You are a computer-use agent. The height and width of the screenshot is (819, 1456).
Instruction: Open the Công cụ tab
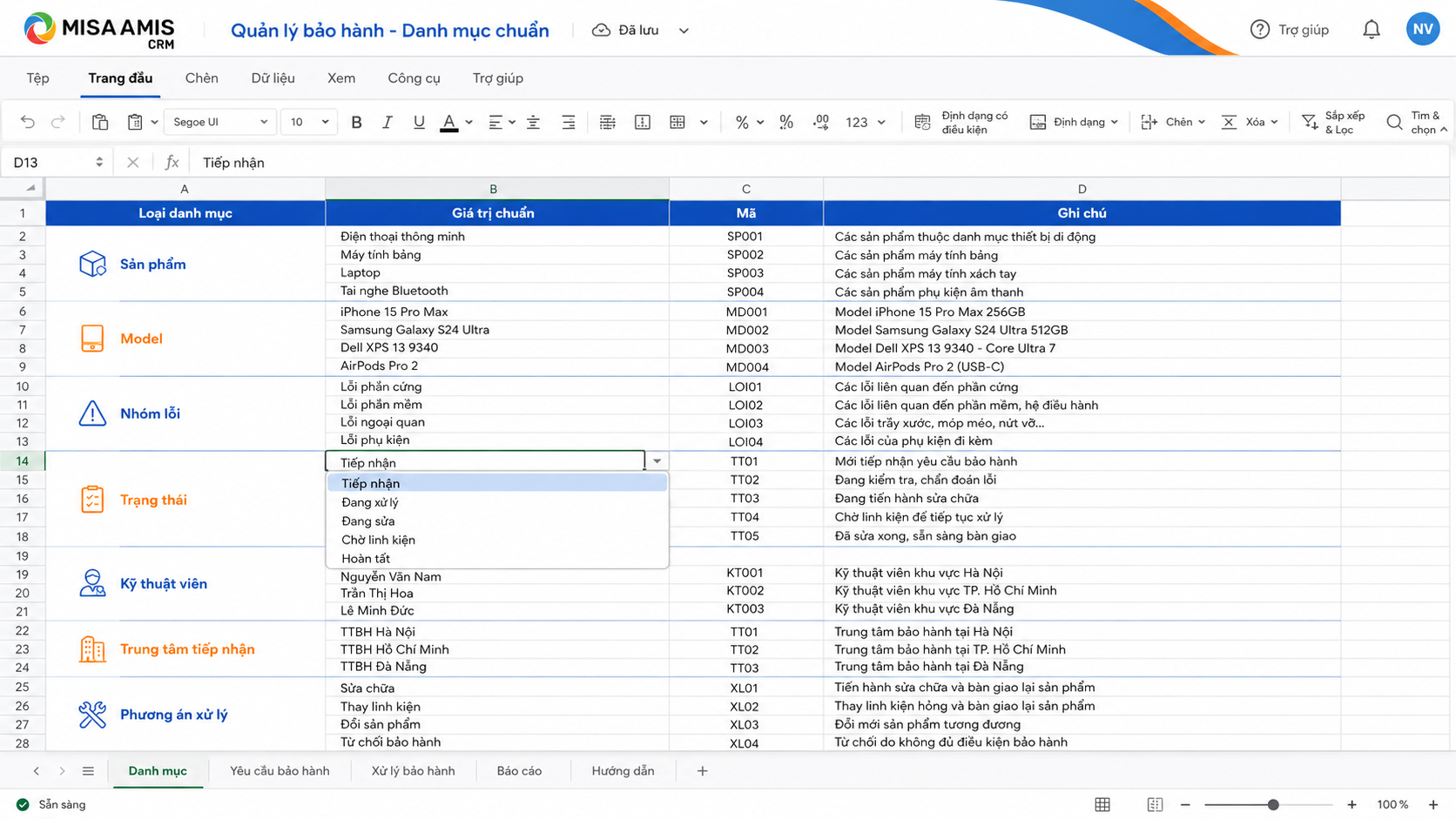point(414,78)
